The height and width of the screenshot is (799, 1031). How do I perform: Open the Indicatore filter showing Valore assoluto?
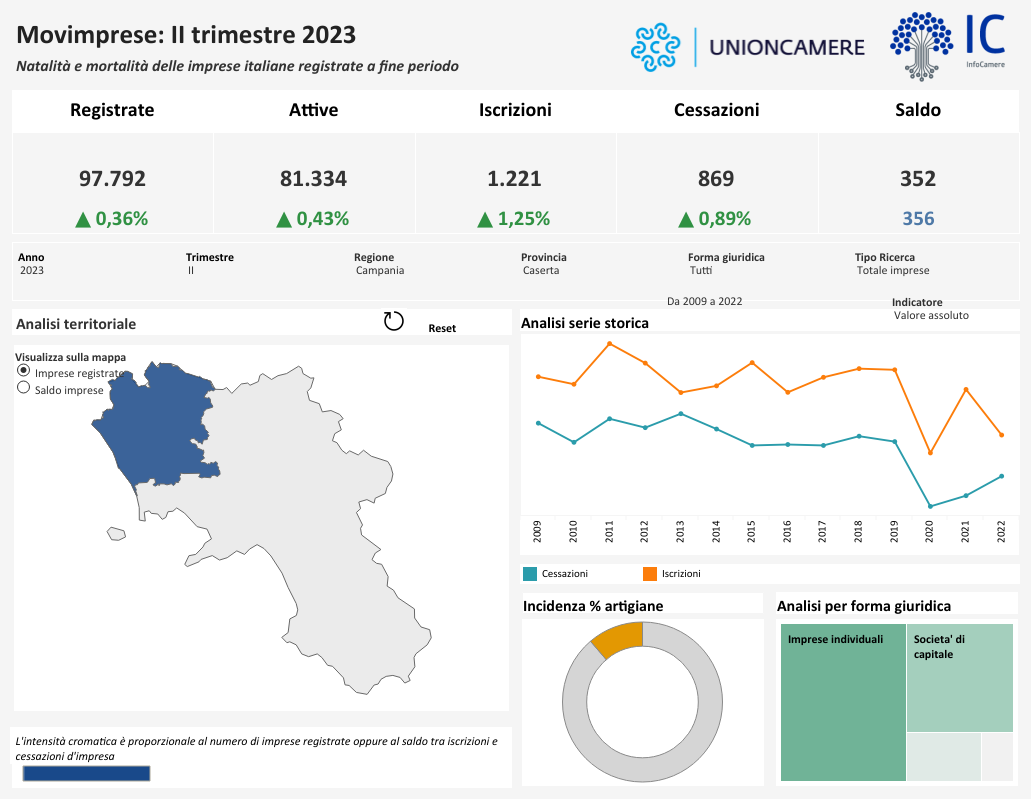[930, 315]
